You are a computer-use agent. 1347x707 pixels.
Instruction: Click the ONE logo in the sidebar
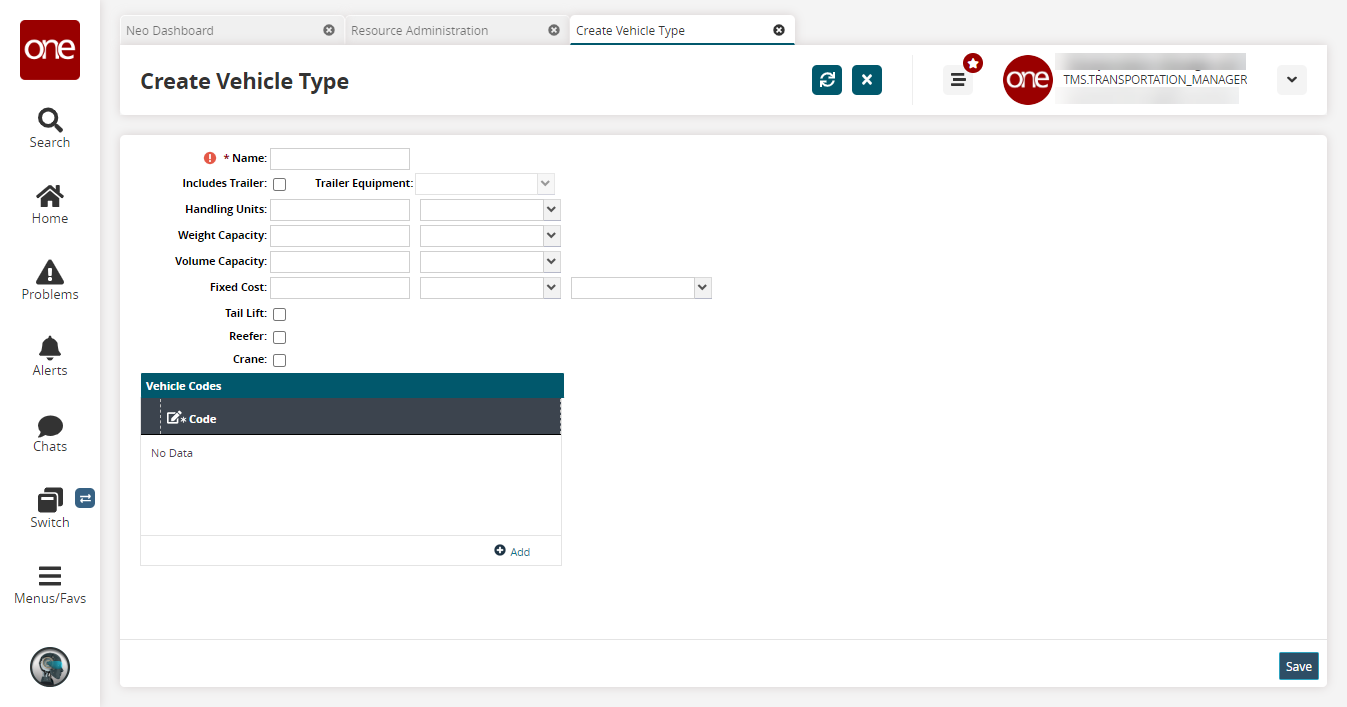tap(50, 50)
